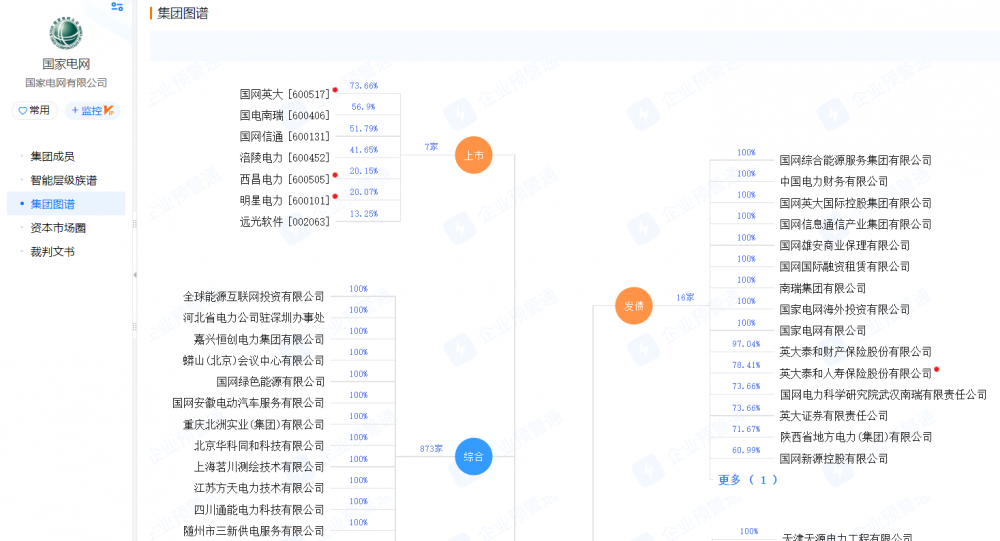The width and height of the screenshot is (1000, 541).
Task: Open 国网绿色能源有限公司
Action: (x=270, y=382)
